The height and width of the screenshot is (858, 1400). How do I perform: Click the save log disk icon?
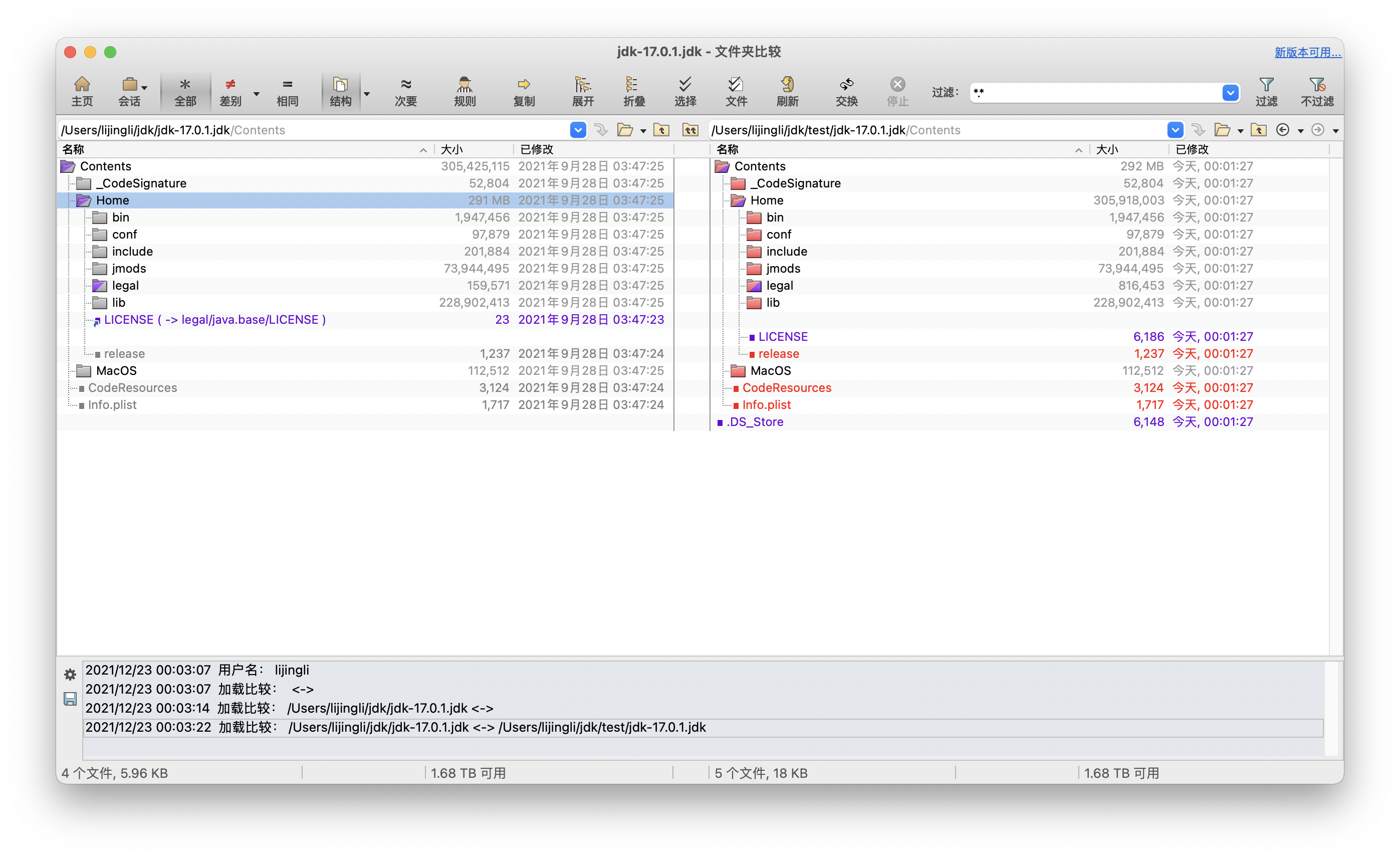70,699
